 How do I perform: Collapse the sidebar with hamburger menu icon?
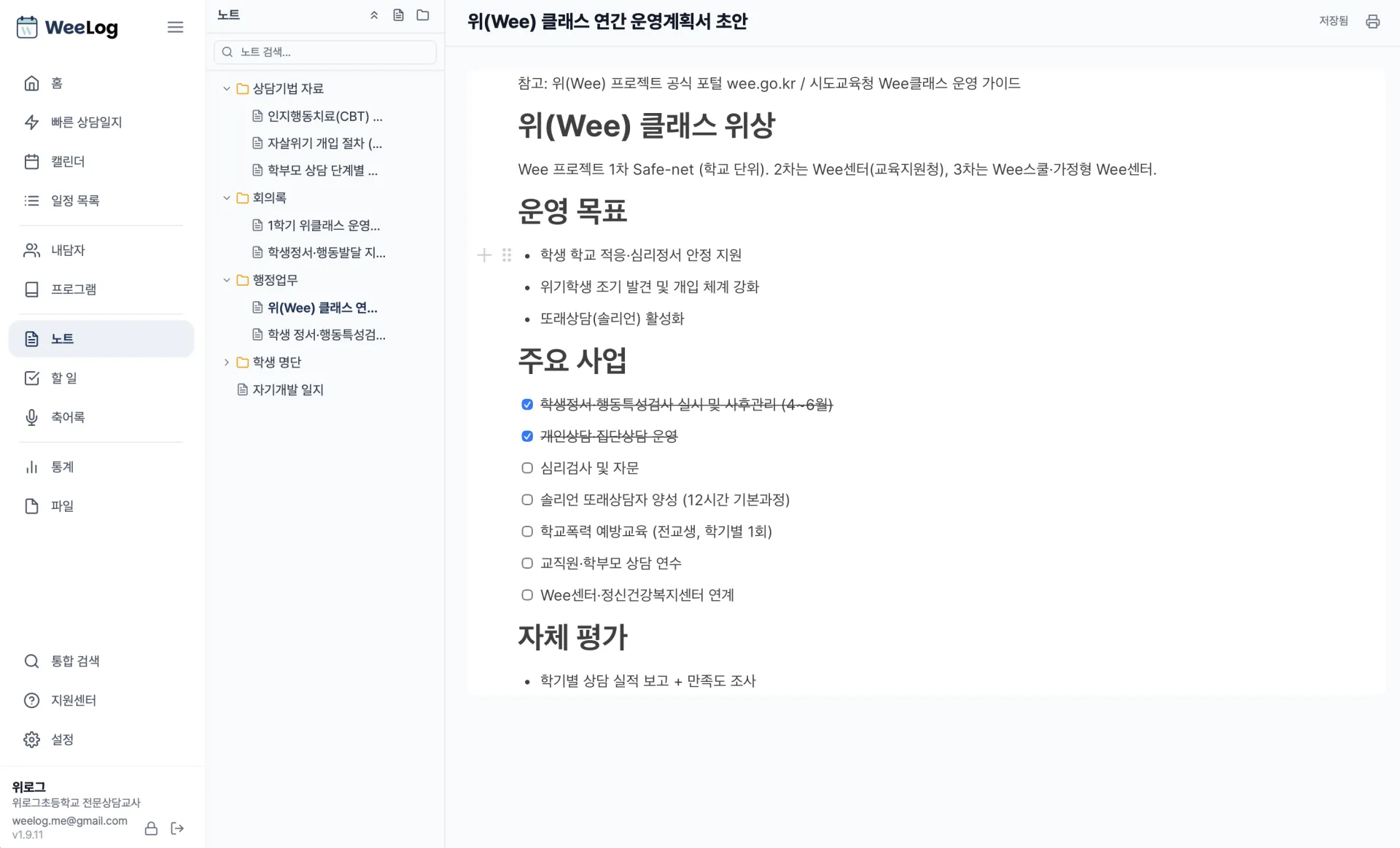(x=175, y=27)
